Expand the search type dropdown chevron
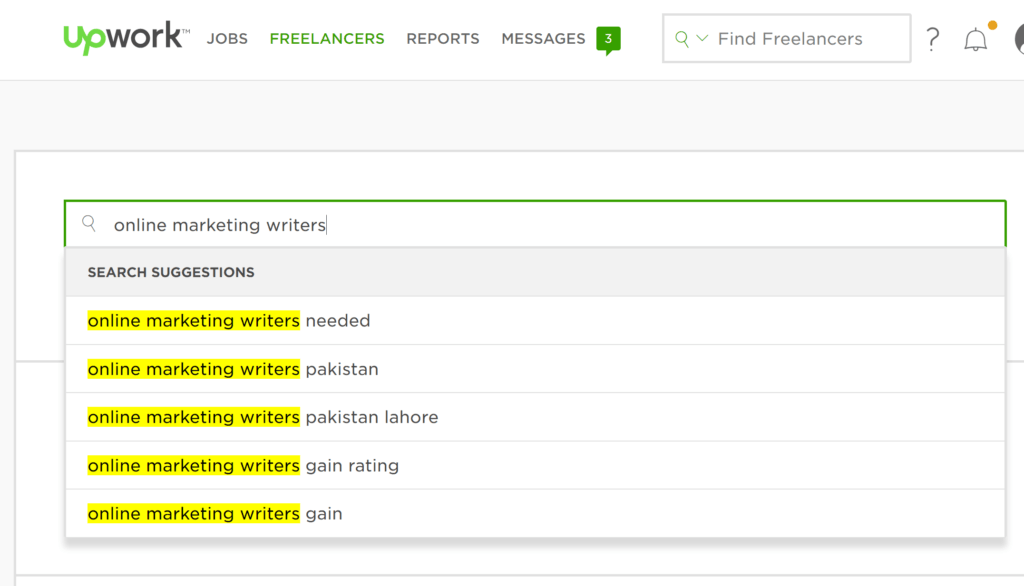 [x=702, y=39]
